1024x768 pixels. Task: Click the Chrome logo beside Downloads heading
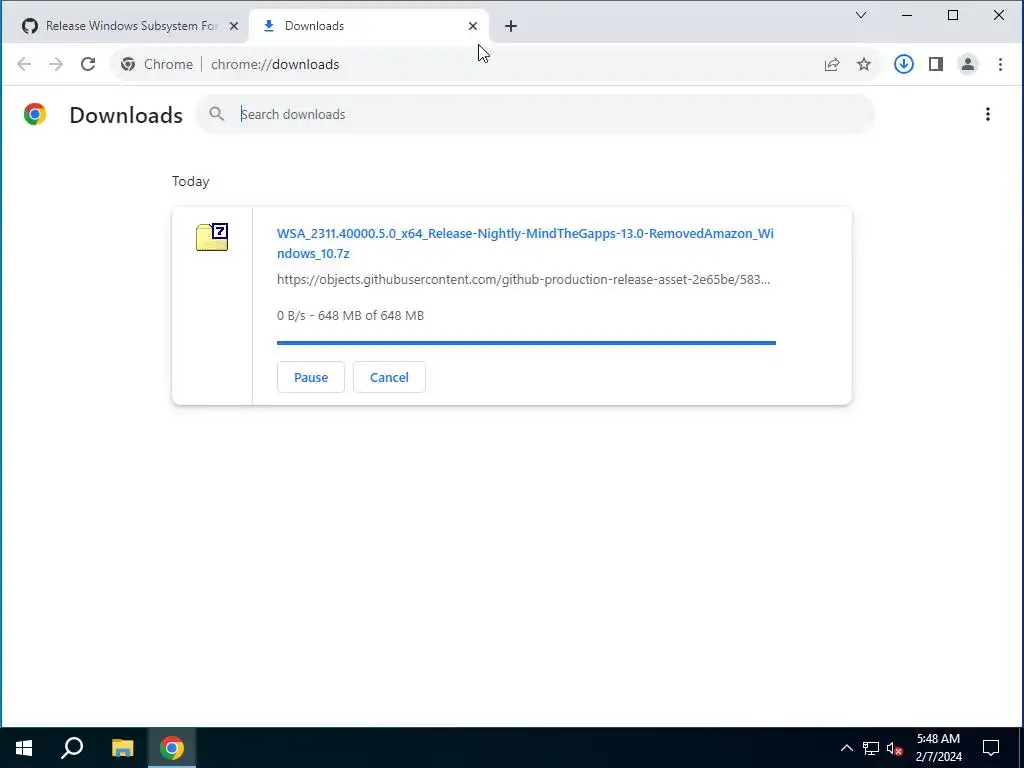point(35,114)
